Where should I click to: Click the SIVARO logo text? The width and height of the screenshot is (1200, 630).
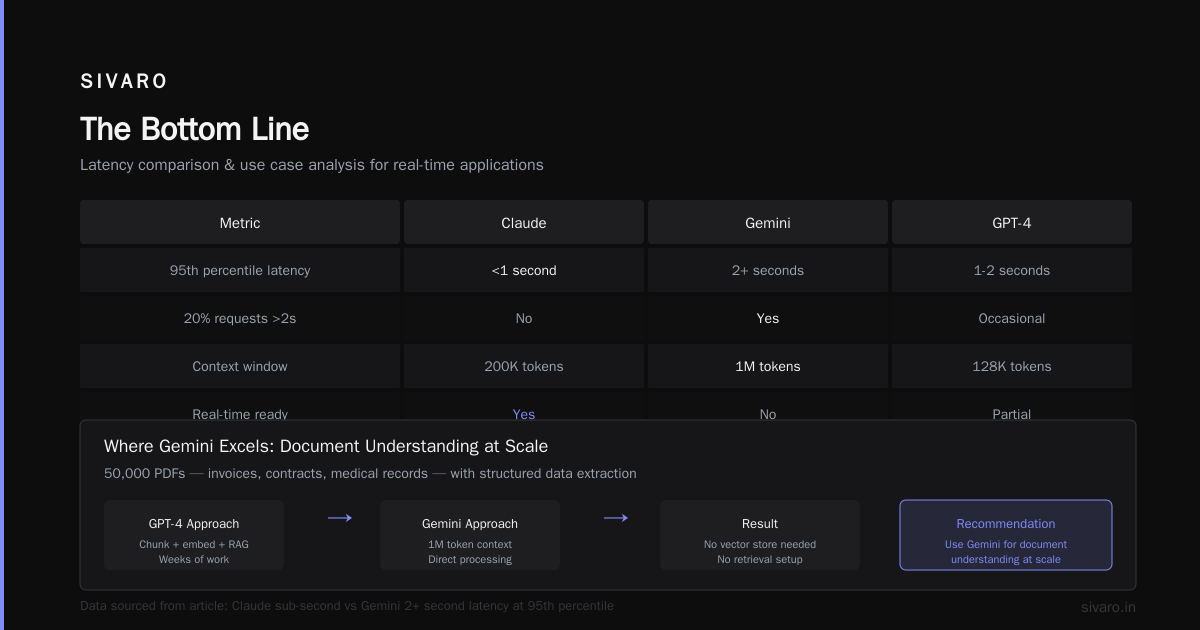pyautogui.click(x=124, y=82)
